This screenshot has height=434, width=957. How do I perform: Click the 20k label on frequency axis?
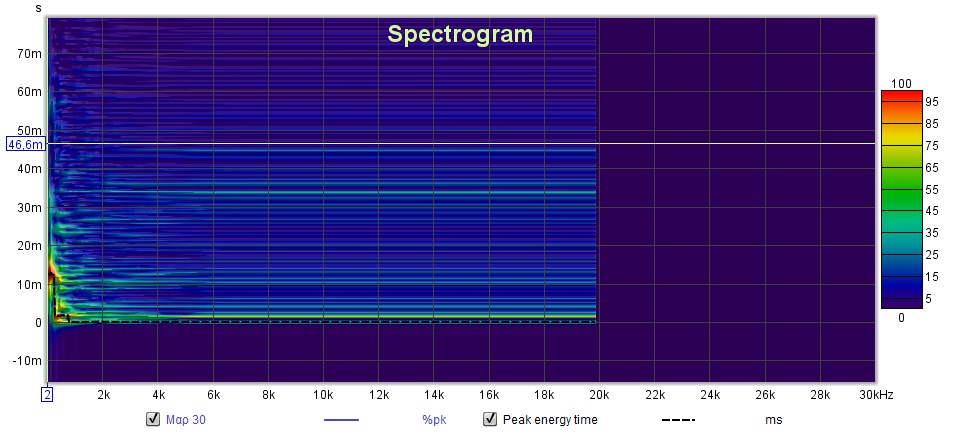tap(597, 395)
